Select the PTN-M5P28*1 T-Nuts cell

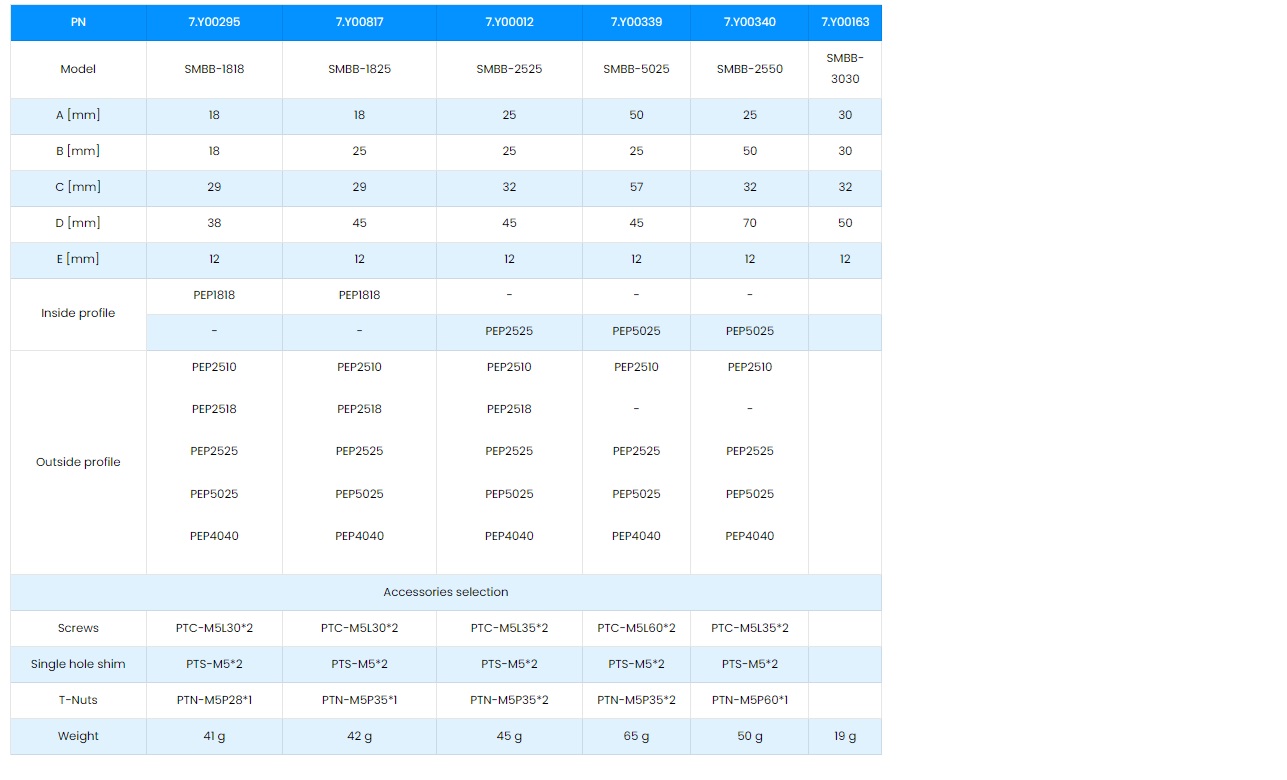tap(214, 700)
